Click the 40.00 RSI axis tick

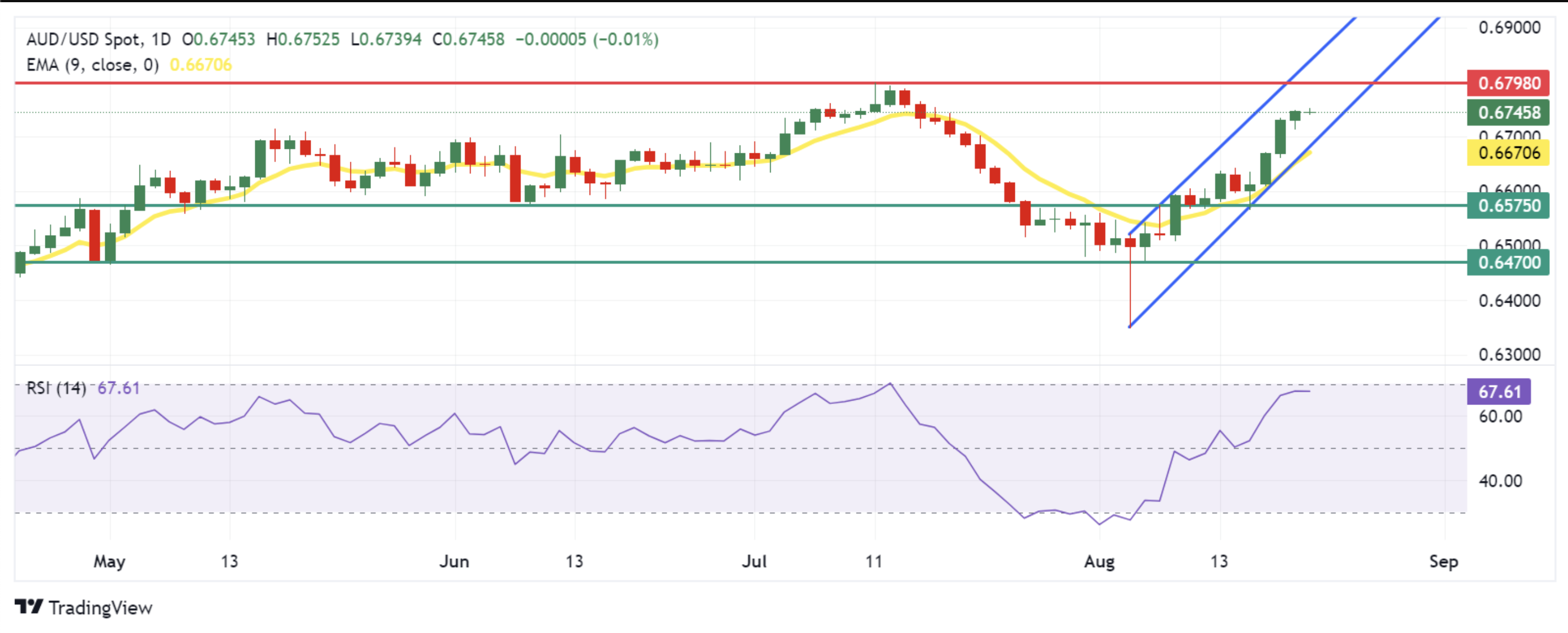click(1500, 481)
